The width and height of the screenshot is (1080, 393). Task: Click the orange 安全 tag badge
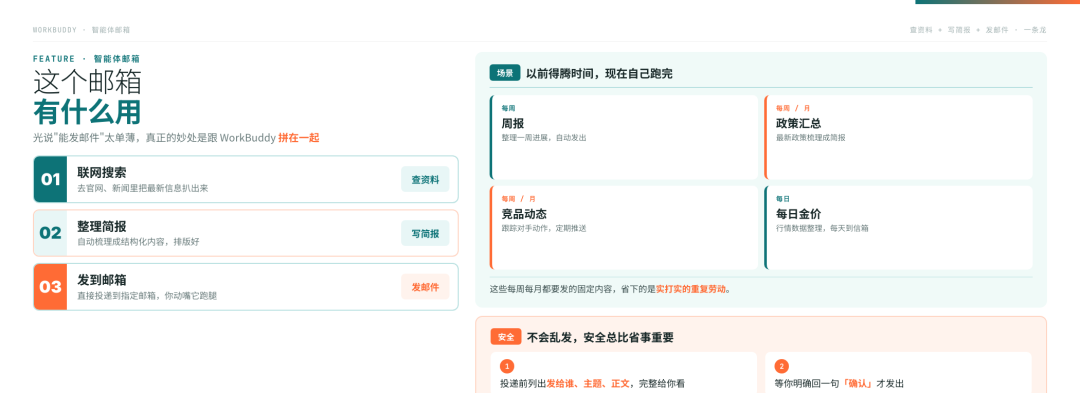tap(506, 337)
